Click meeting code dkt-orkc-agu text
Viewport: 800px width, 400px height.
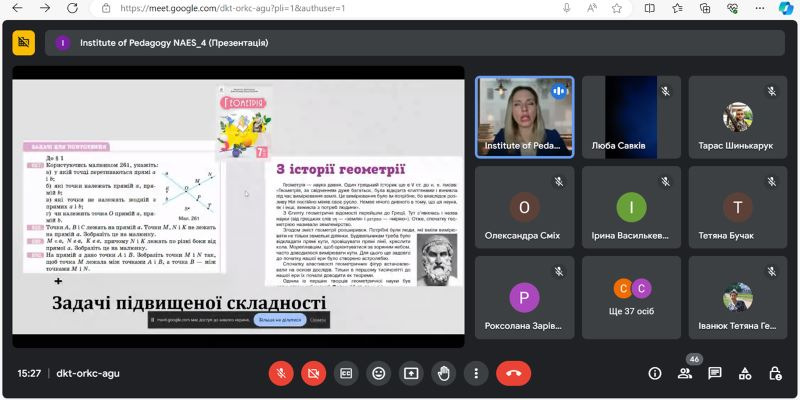point(88,373)
